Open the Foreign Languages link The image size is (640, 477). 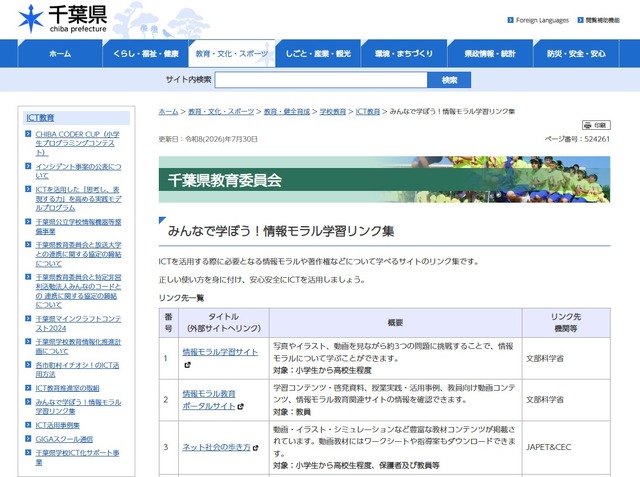(542, 20)
